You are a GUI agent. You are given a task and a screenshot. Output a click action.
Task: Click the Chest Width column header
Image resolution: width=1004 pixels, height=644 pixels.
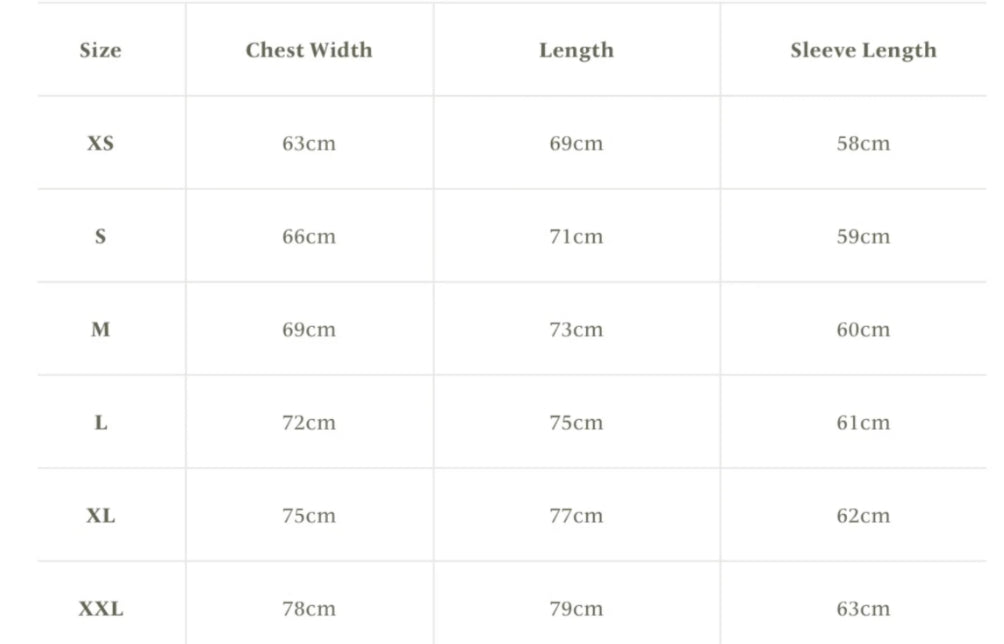coord(308,50)
